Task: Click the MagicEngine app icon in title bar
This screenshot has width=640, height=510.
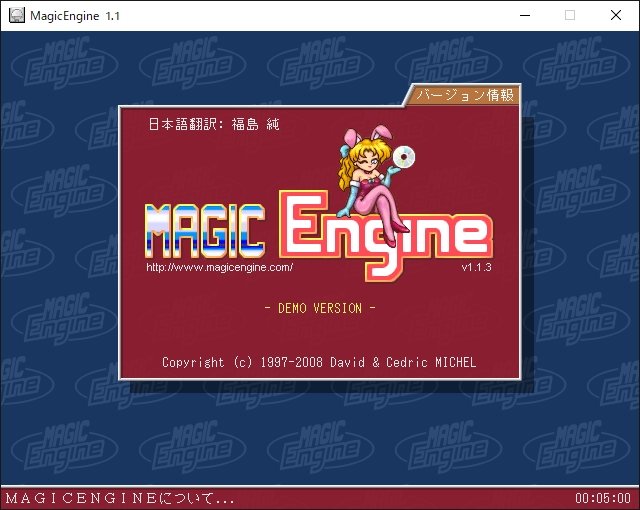Action: [14, 15]
